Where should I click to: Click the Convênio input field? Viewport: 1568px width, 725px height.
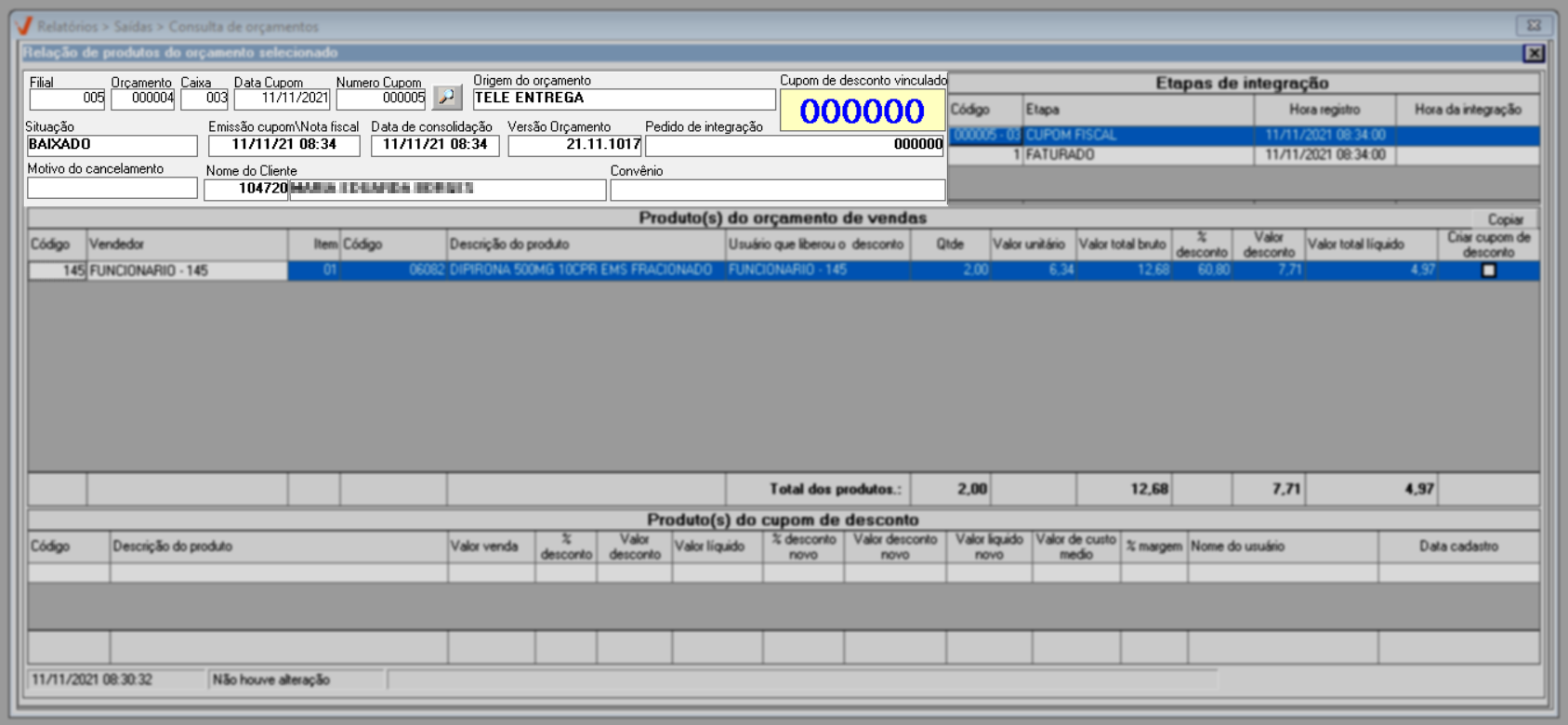(x=777, y=190)
